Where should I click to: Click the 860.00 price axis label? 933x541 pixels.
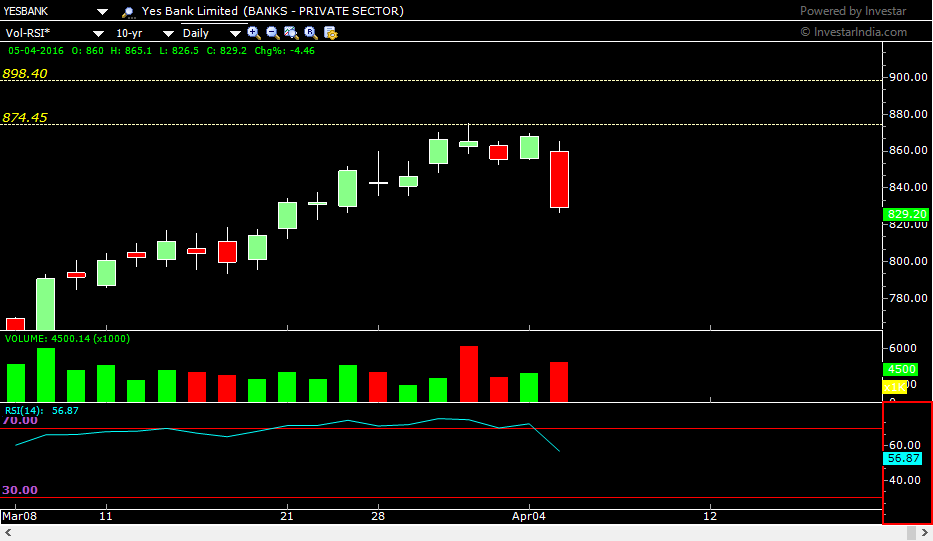908,151
